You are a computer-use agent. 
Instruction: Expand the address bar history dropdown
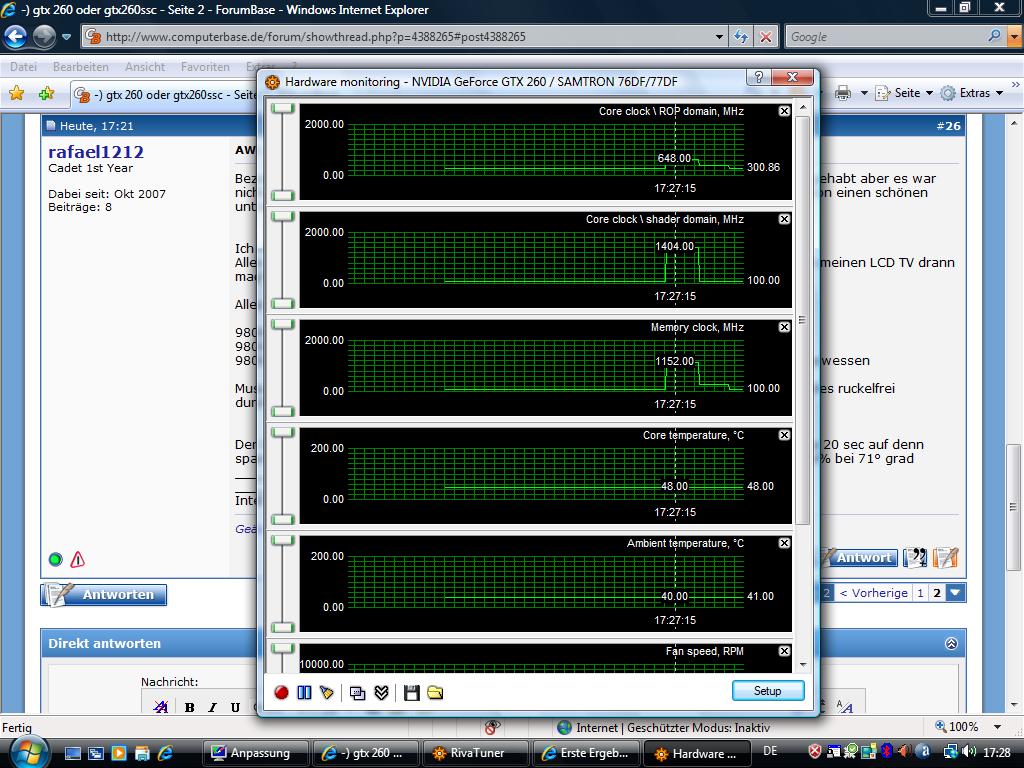[x=719, y=37]
